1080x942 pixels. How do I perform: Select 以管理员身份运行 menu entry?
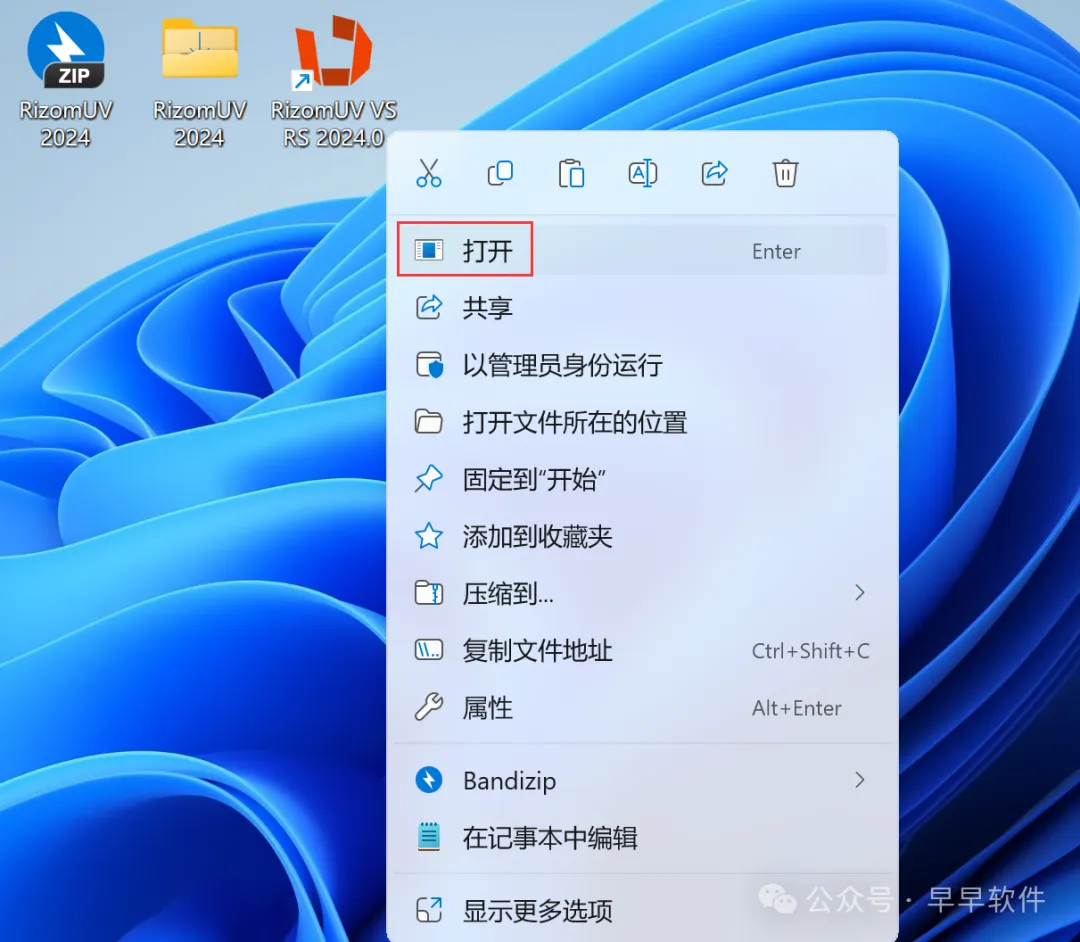(x=642, y=364)
